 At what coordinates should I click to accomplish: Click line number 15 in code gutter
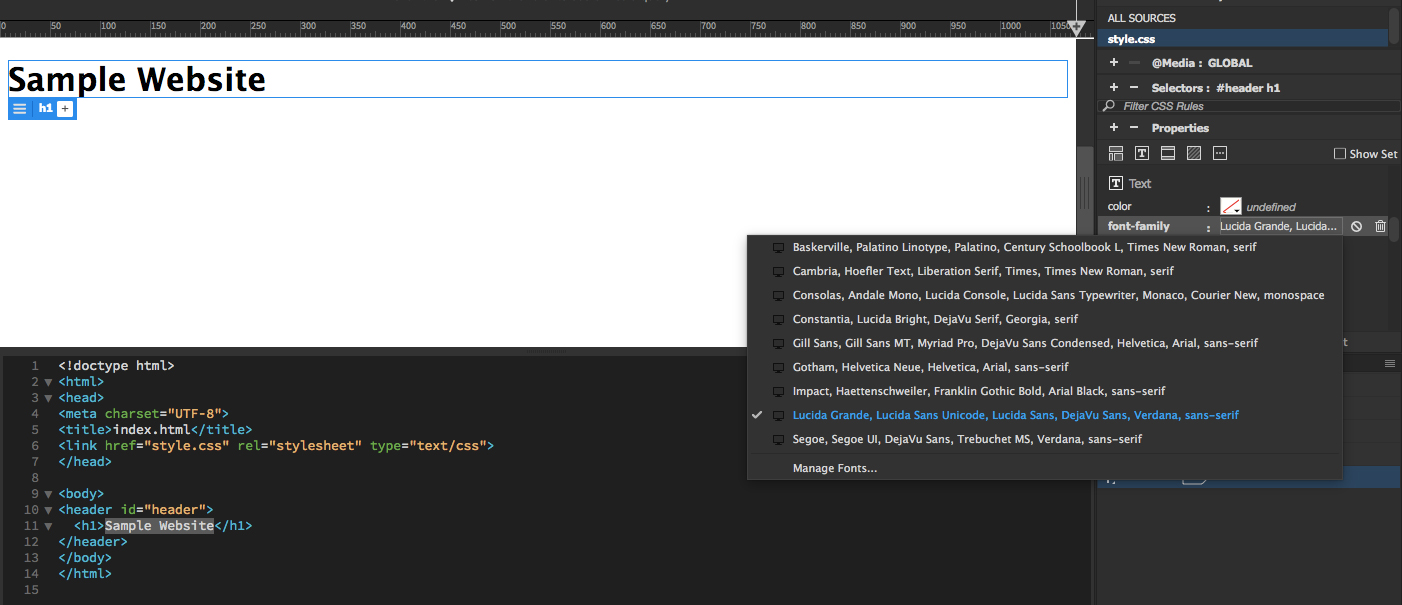32,590
